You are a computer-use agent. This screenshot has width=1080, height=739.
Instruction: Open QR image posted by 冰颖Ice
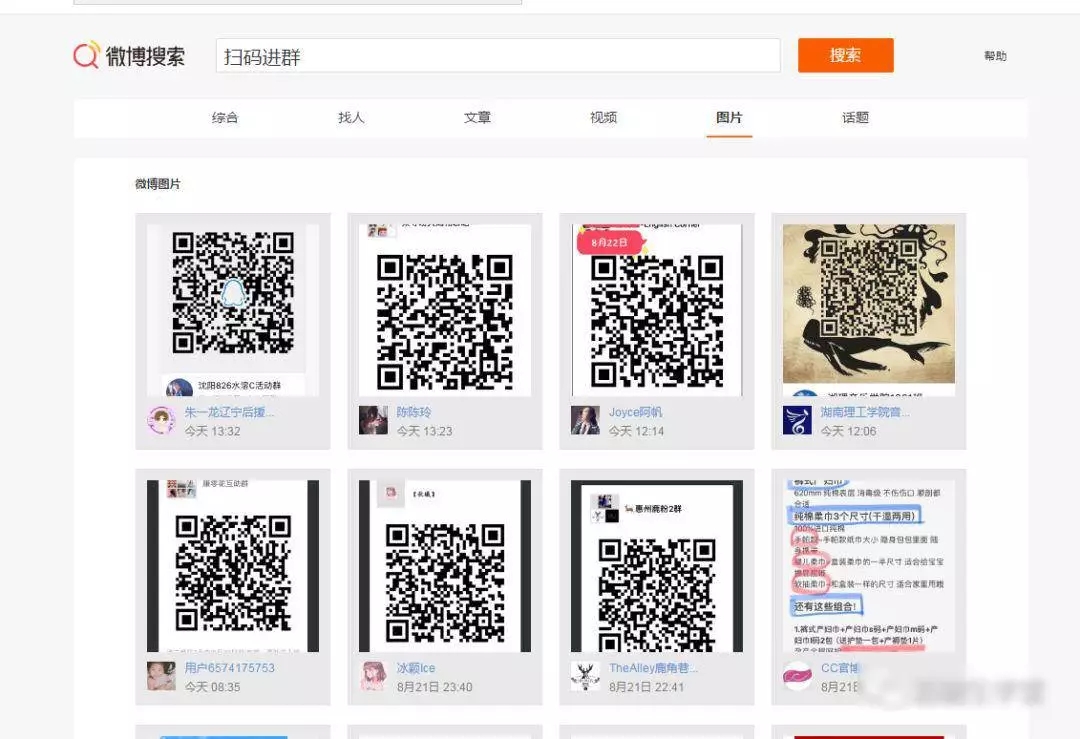click(445, 566)
